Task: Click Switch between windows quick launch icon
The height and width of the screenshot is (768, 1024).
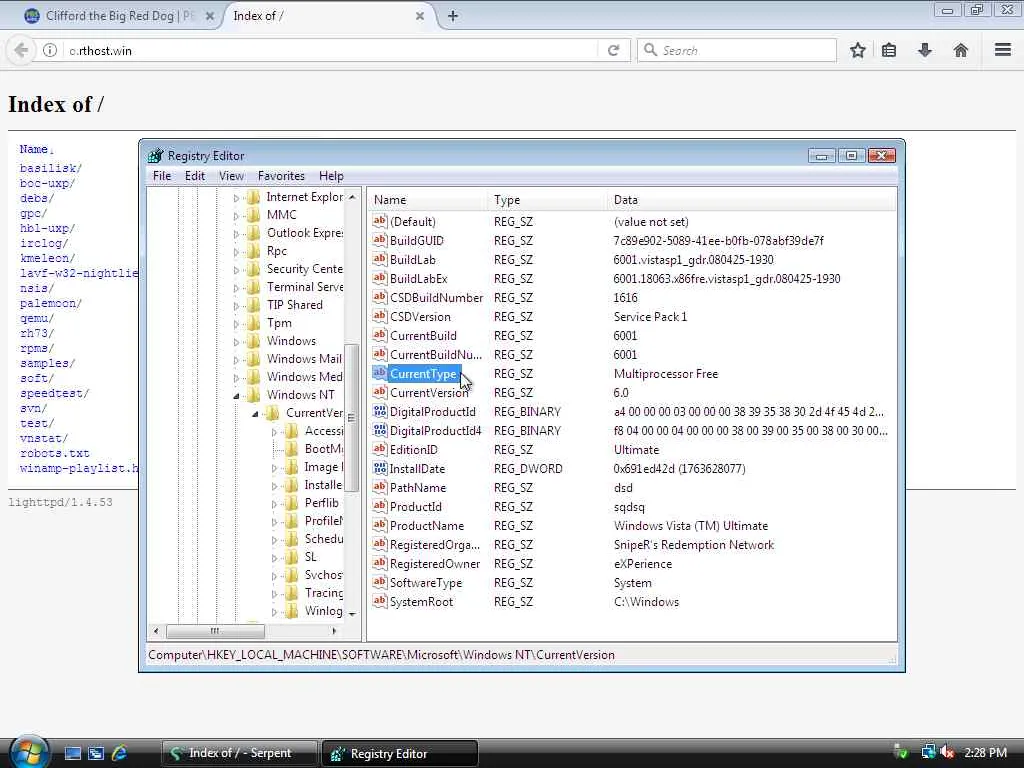Action: pyautogui.click(x=96, y=753)
